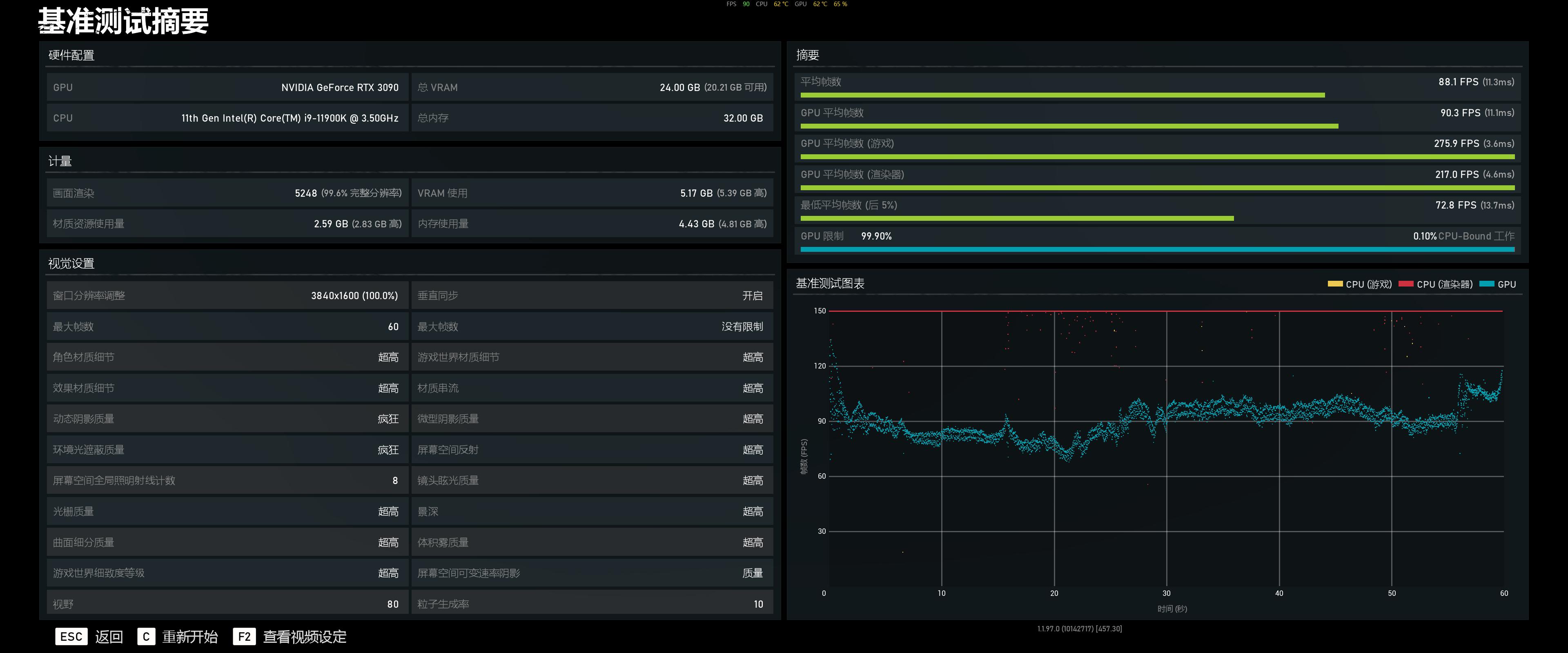The height and width of the screenshot is (653, 1568).
Task: Click the ESC key icon
Action: click(71, 637)
